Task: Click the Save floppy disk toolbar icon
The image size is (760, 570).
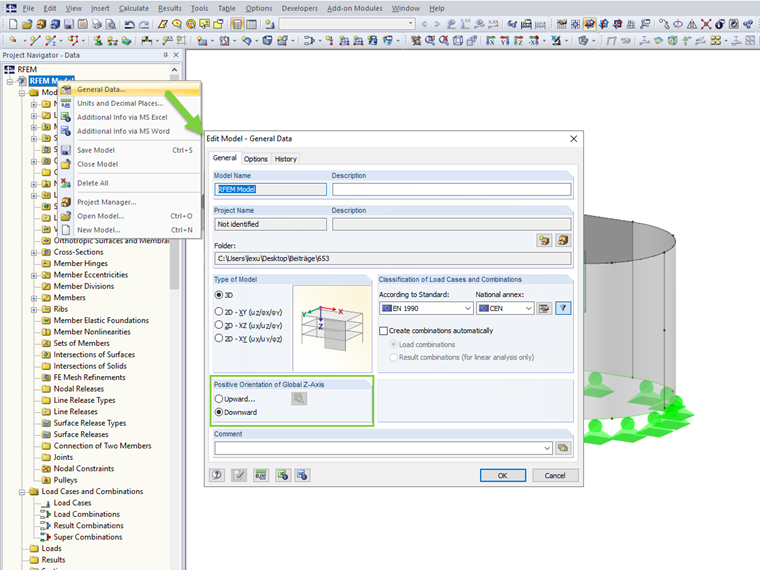Action: tap(69, 24)
